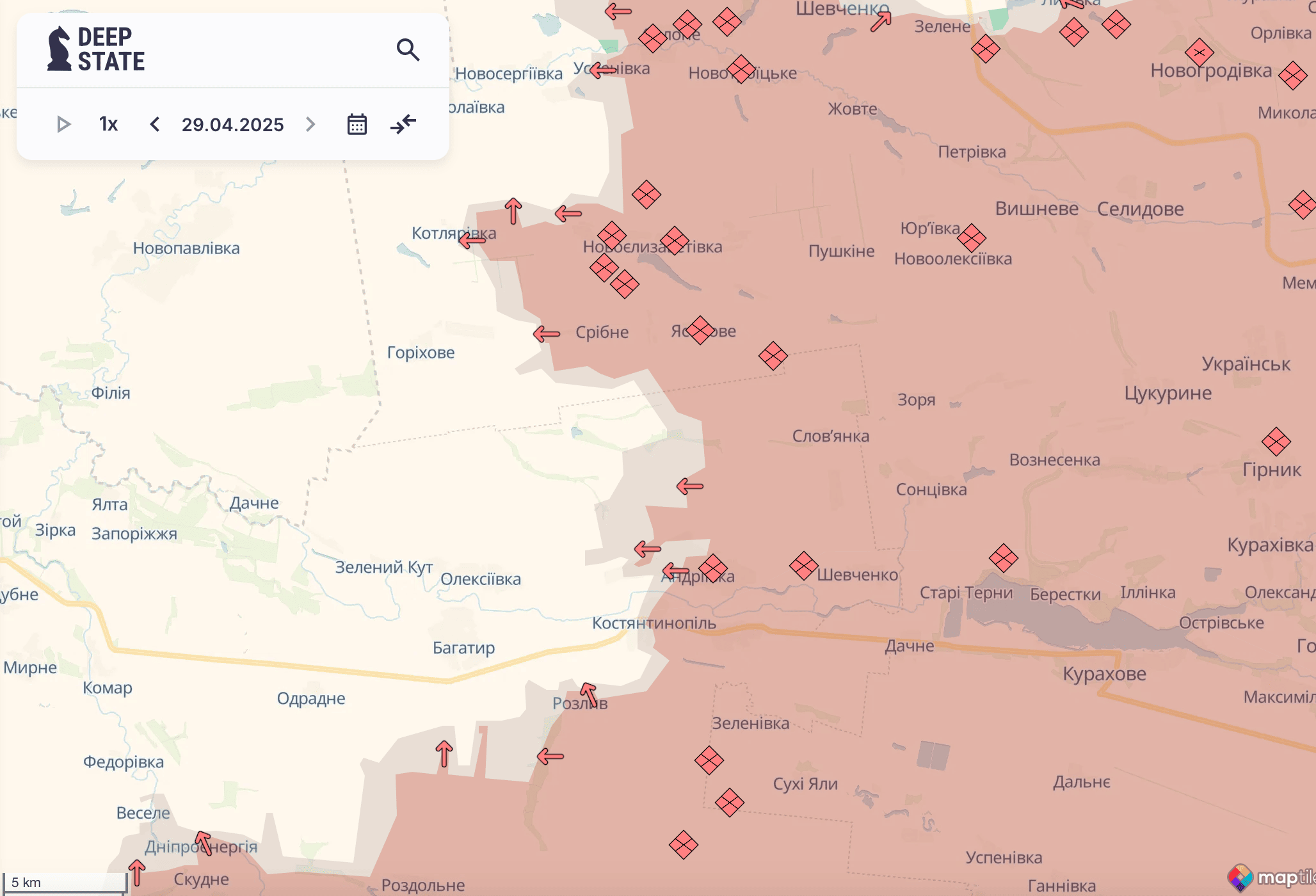Screen dimensions: 1316x896
Task: Click the 5 km scale bar
Action: point(64,883)
